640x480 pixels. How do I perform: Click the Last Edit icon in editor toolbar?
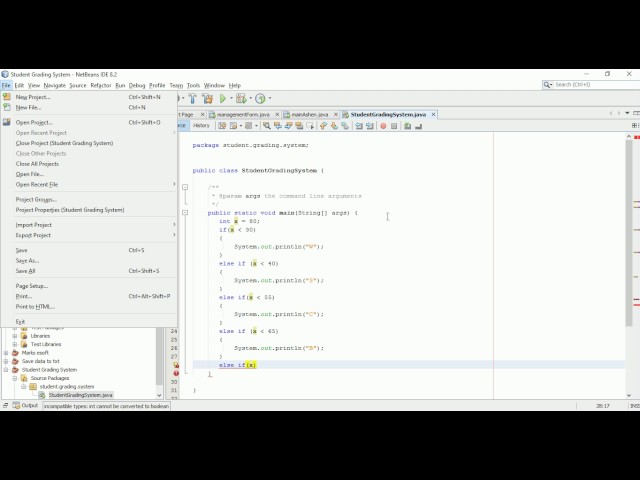tap(222, 126)
